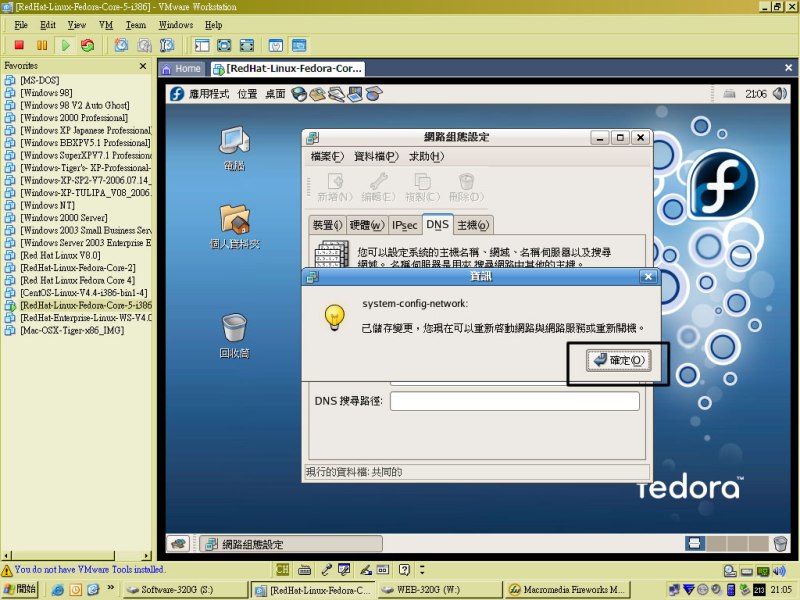
Task: Launch the web browser globe icon on Fedora panel
Action: [x=299, y=94]
